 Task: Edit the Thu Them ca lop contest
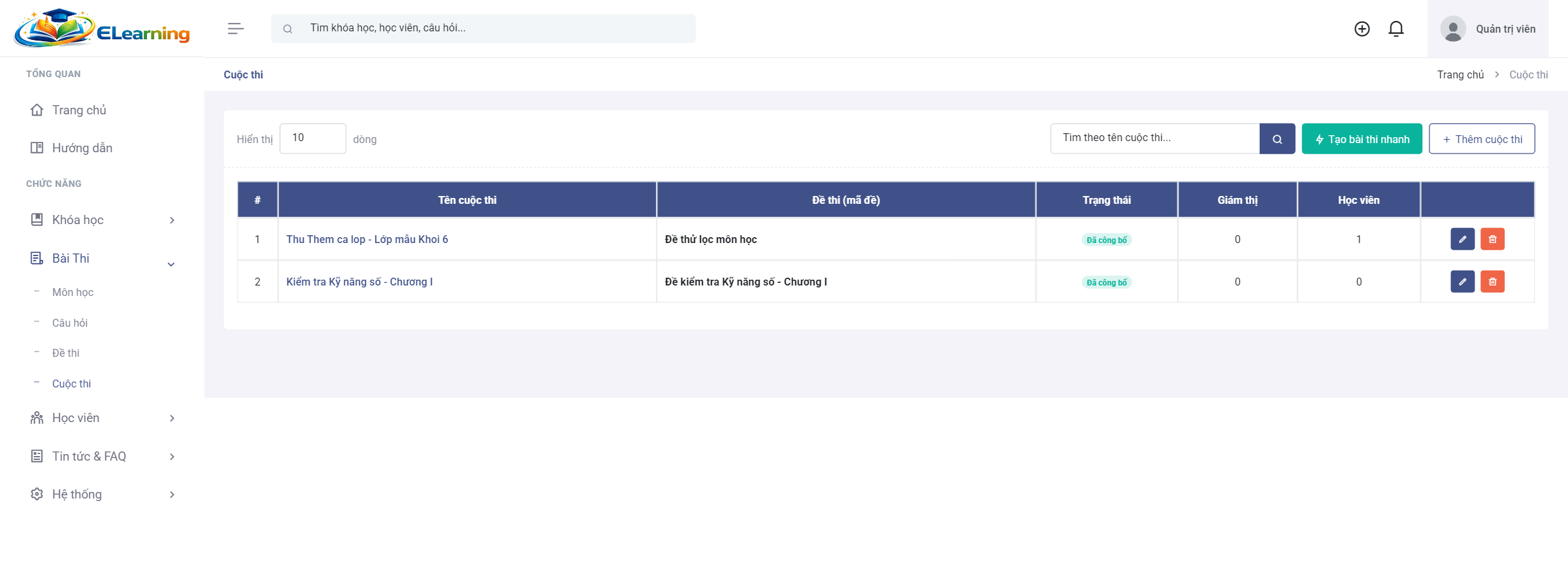pyautogui.click(x=1463, y=239)
